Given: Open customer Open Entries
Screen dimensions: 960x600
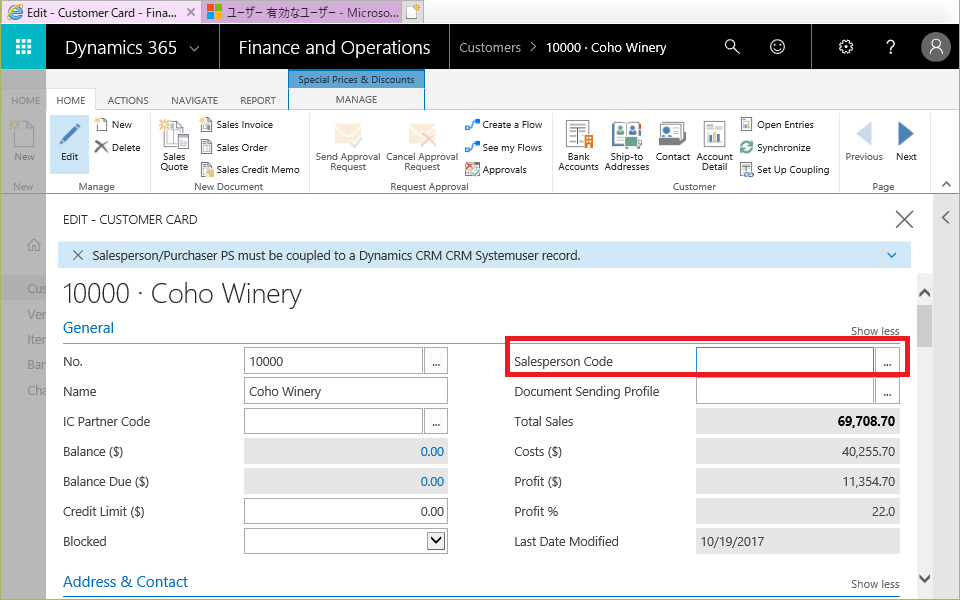Looking at the screenshot, I should pos(777,124).
